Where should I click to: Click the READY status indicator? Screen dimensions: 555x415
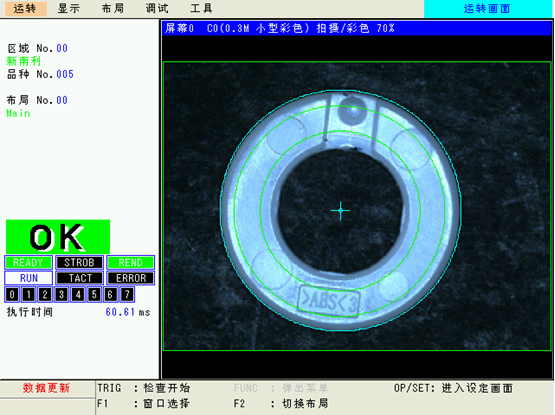pyautogui.click(x=28, y=263)
